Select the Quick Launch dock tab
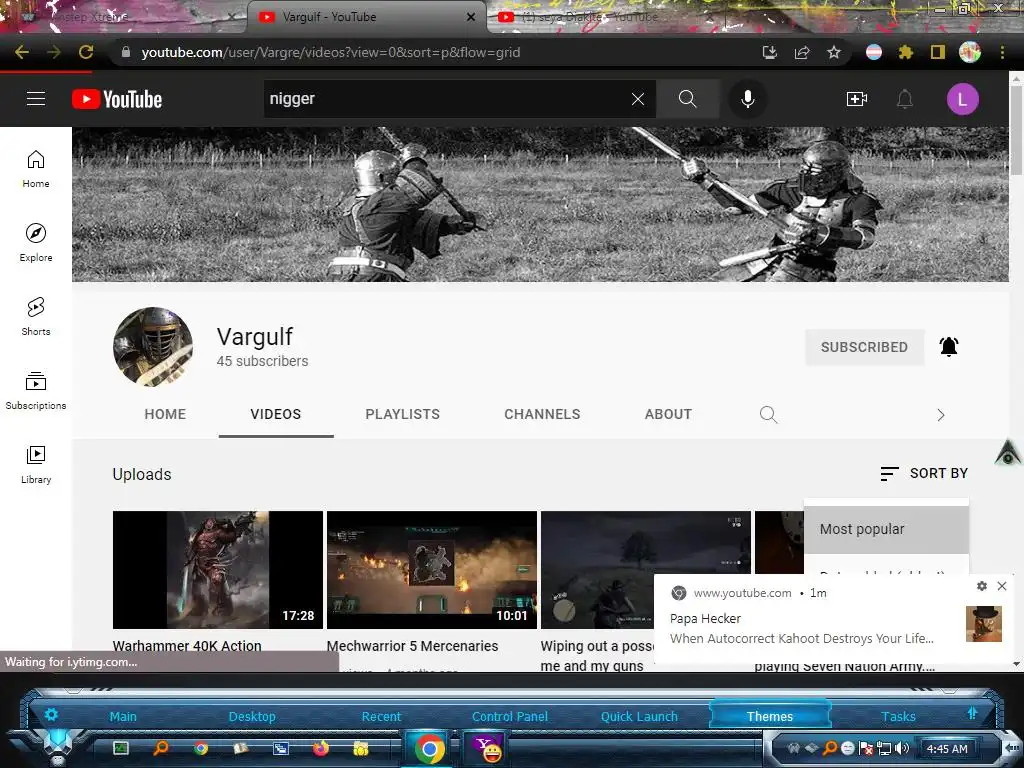 639,716
